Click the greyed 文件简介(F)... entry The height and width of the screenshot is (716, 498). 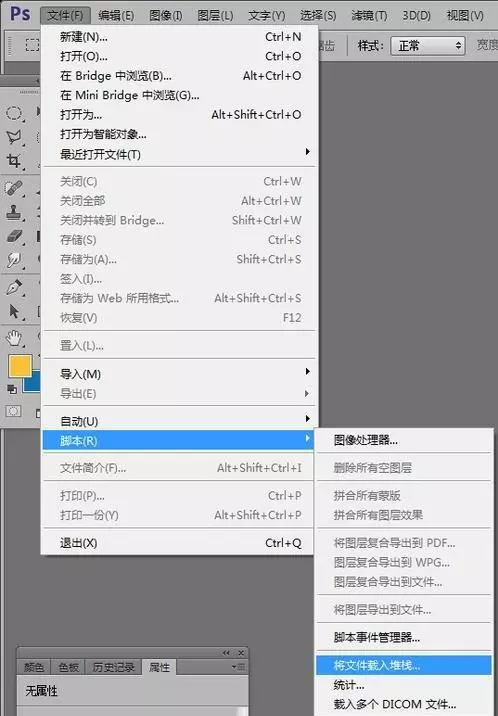pos(179,468)
